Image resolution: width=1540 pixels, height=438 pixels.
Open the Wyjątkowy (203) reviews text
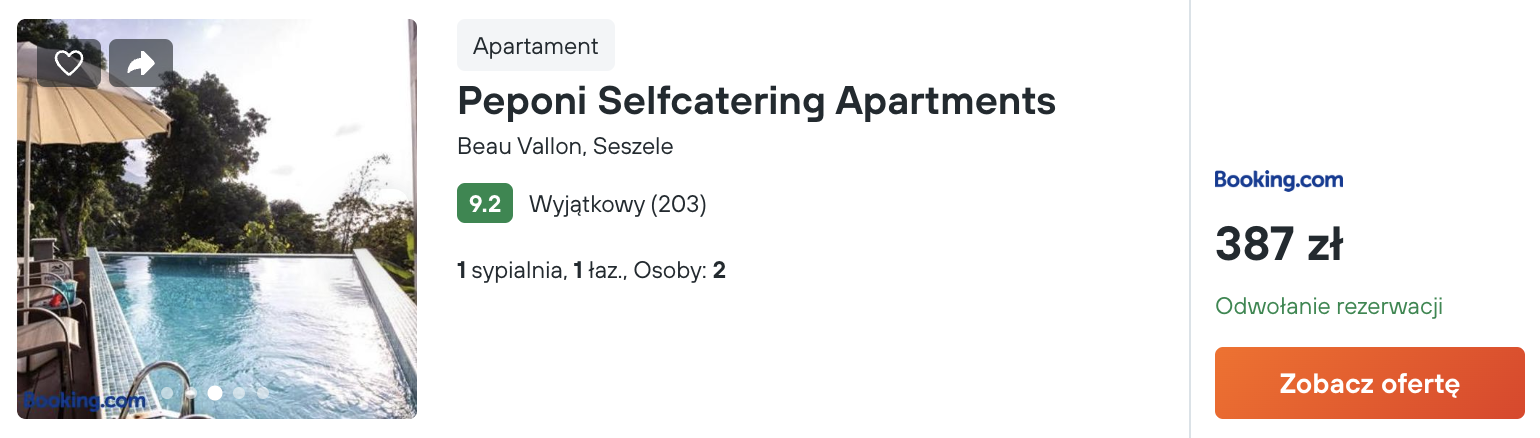pyautogui.click(x=617, y=205)
